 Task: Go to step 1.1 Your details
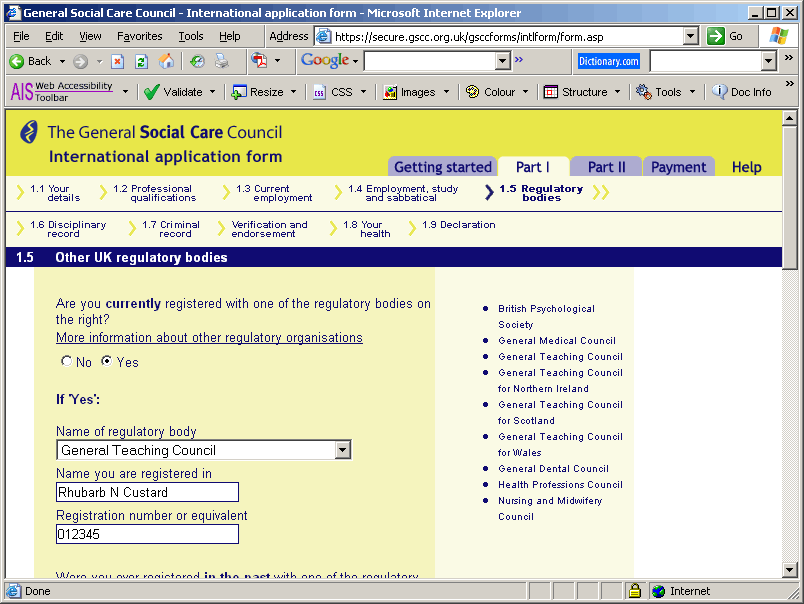click(55, 193)
